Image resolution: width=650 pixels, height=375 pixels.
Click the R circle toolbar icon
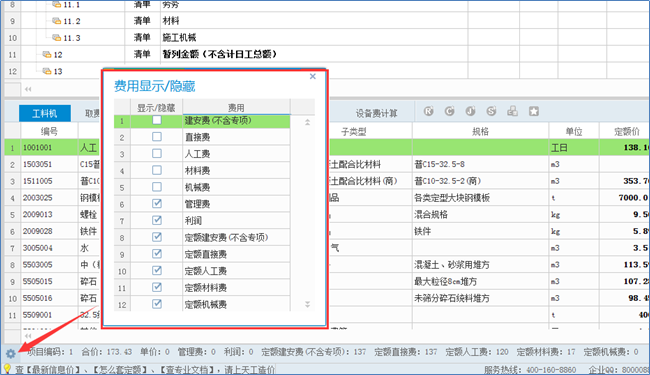coord(428,111)
